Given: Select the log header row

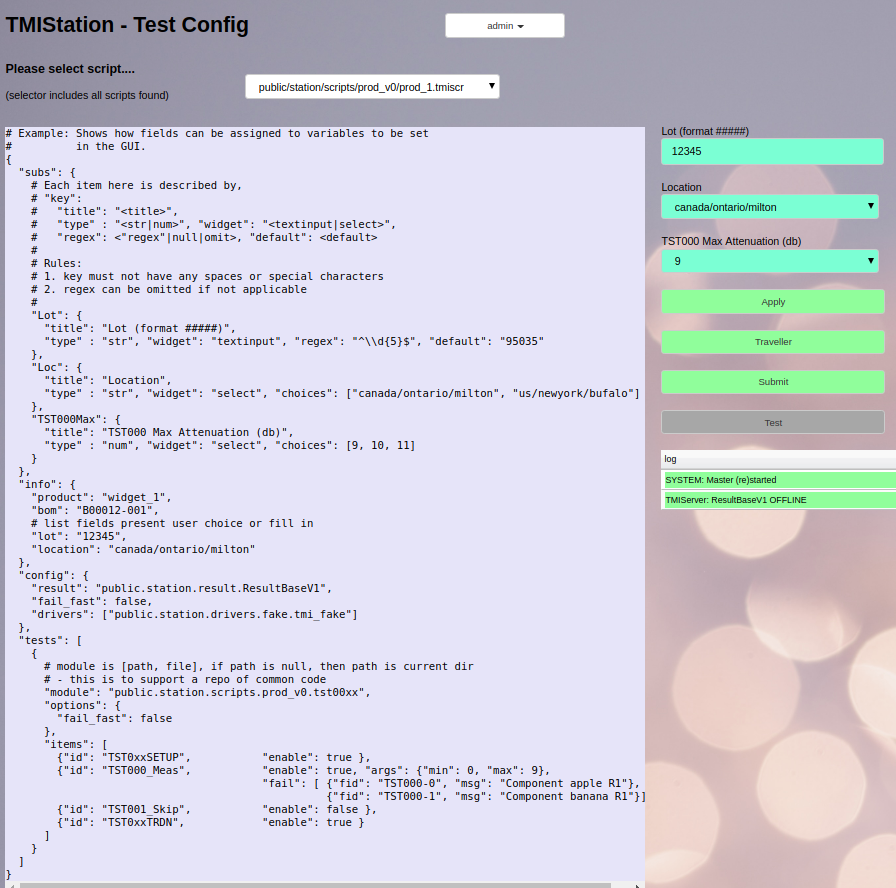Looking at the screenshot, I should point(778,459).
